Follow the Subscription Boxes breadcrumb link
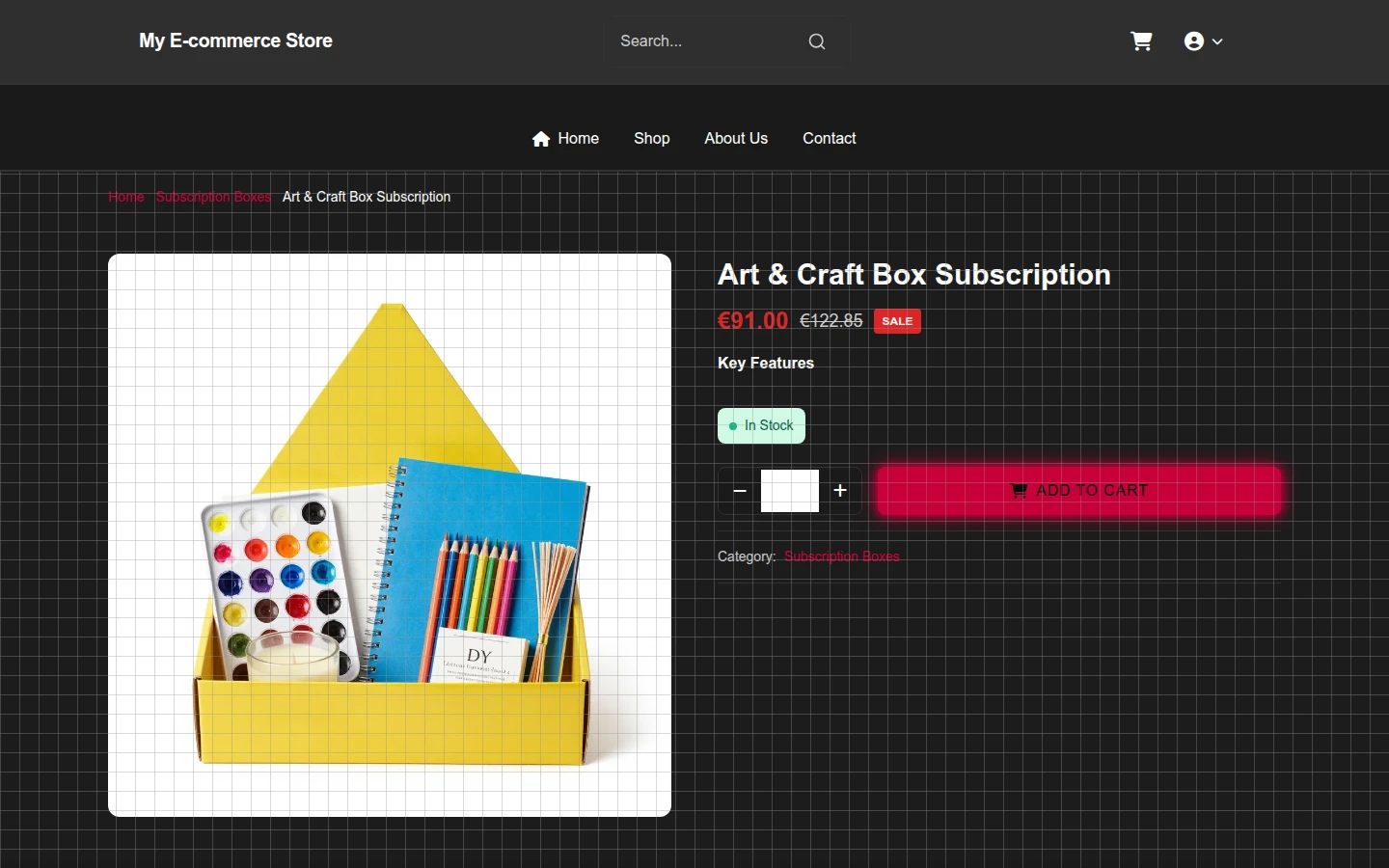This screenshot has width=1389, height=868. click(x=213, y=197)
